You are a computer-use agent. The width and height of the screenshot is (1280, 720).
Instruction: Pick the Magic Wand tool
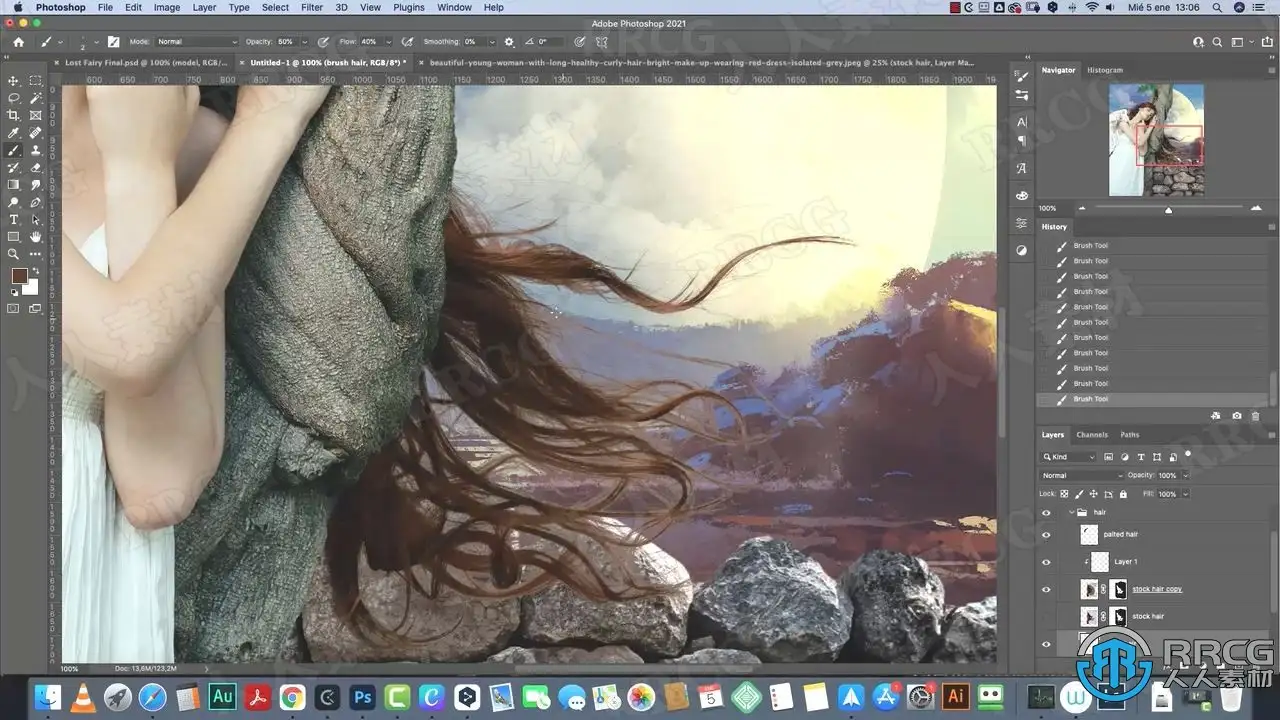(x=36, y=98)
